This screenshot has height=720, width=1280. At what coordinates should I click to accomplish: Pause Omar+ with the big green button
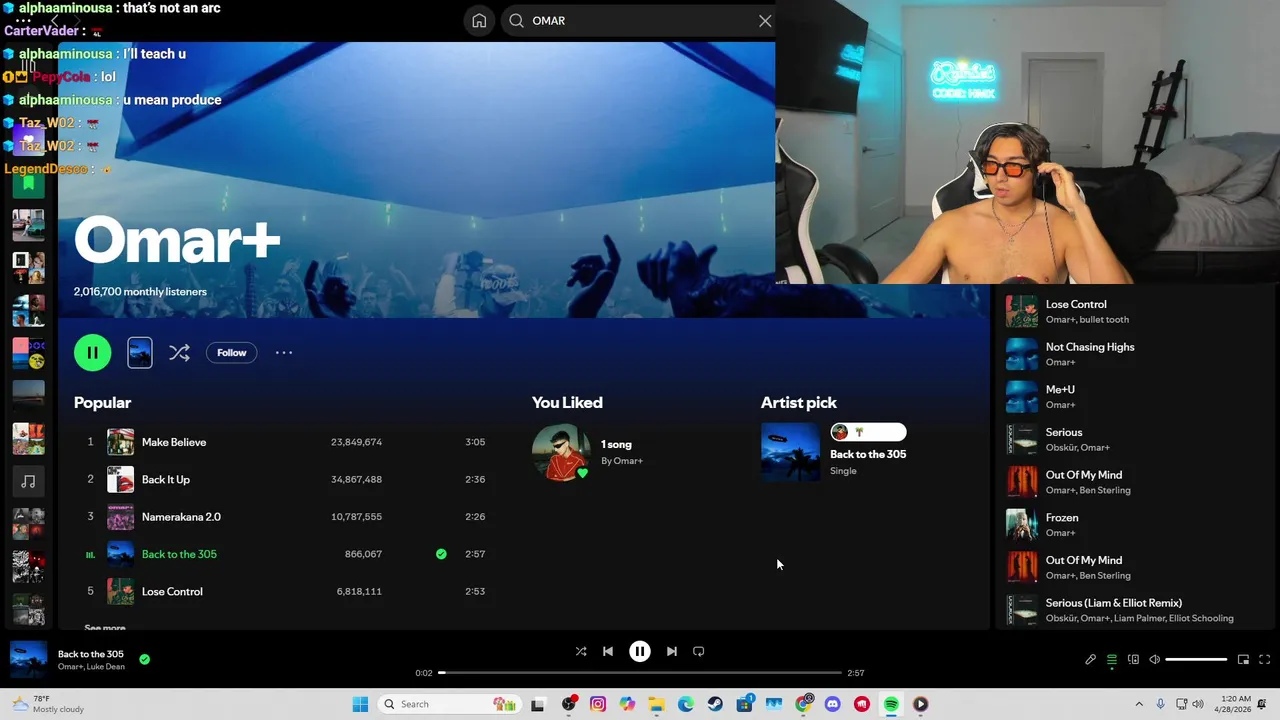click(x=92, y=352)
